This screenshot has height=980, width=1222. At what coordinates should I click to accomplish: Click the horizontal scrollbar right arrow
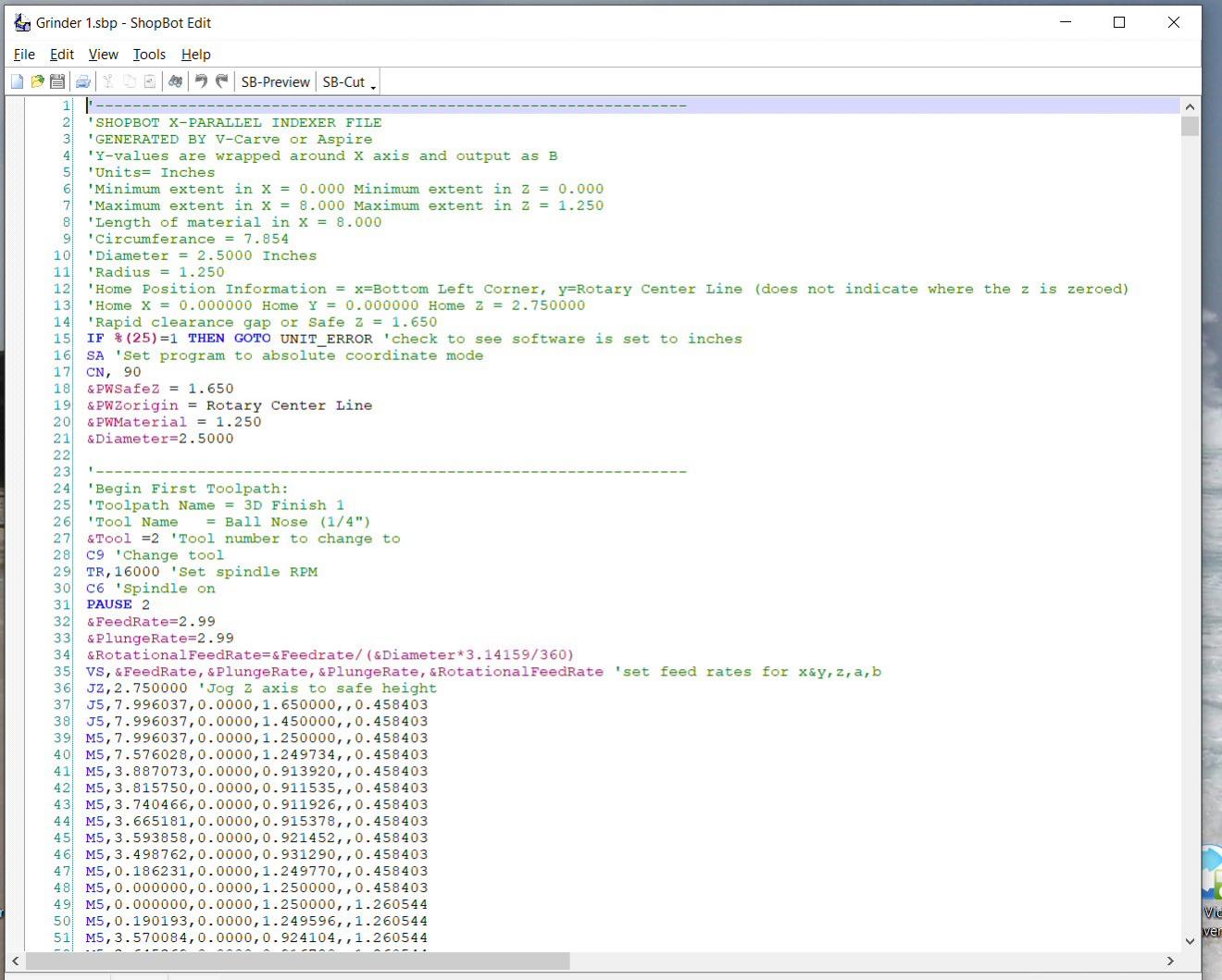click(1170, 961)
